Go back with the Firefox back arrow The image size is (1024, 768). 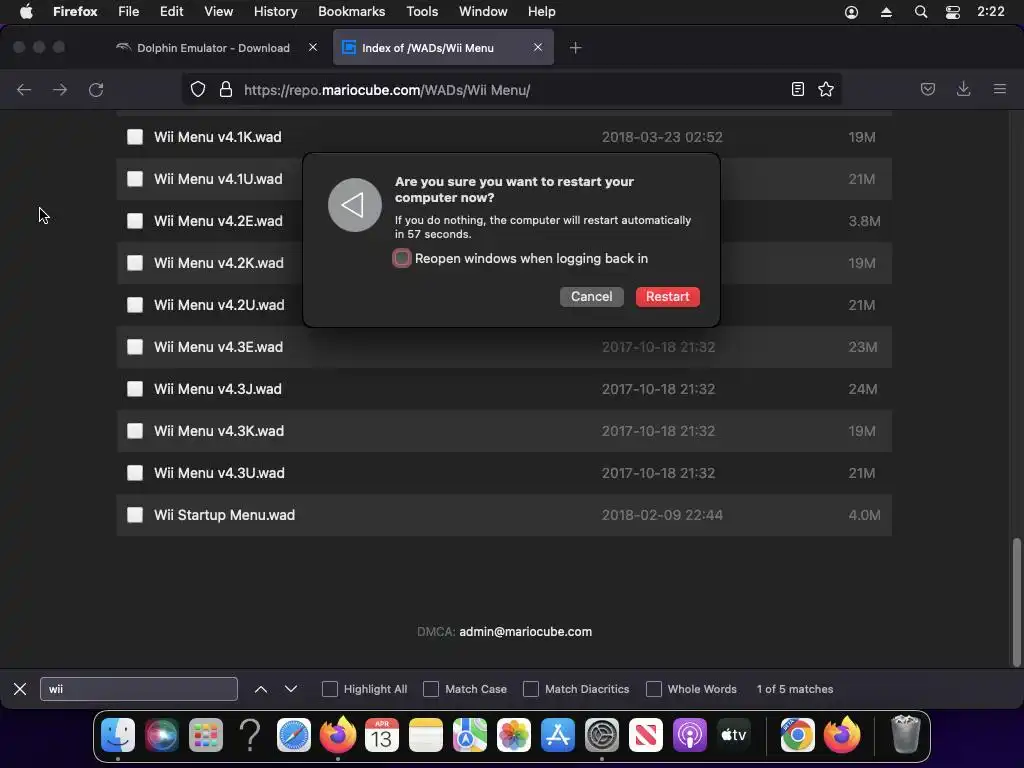pyautogui.click(x=24, y=89)
